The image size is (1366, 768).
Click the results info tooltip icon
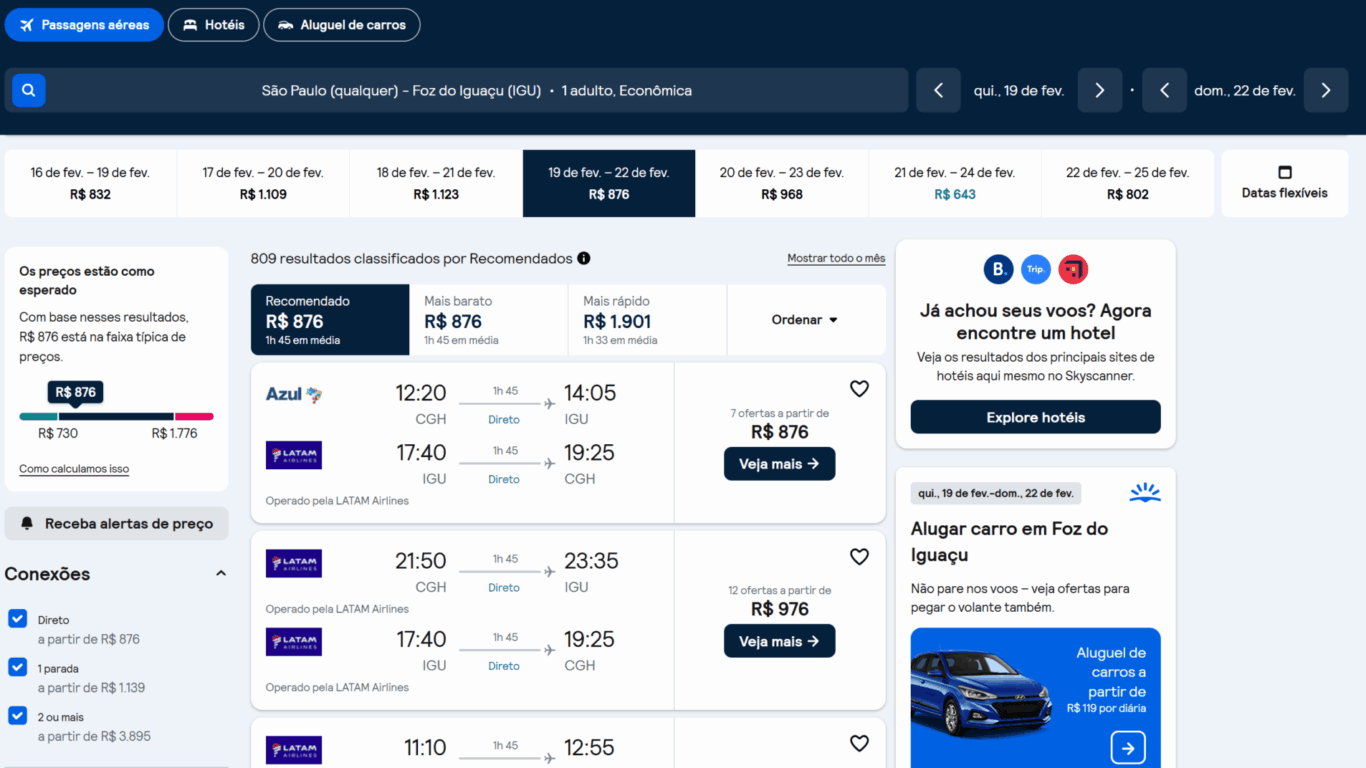pyautogui.click(x=583, y=258)
